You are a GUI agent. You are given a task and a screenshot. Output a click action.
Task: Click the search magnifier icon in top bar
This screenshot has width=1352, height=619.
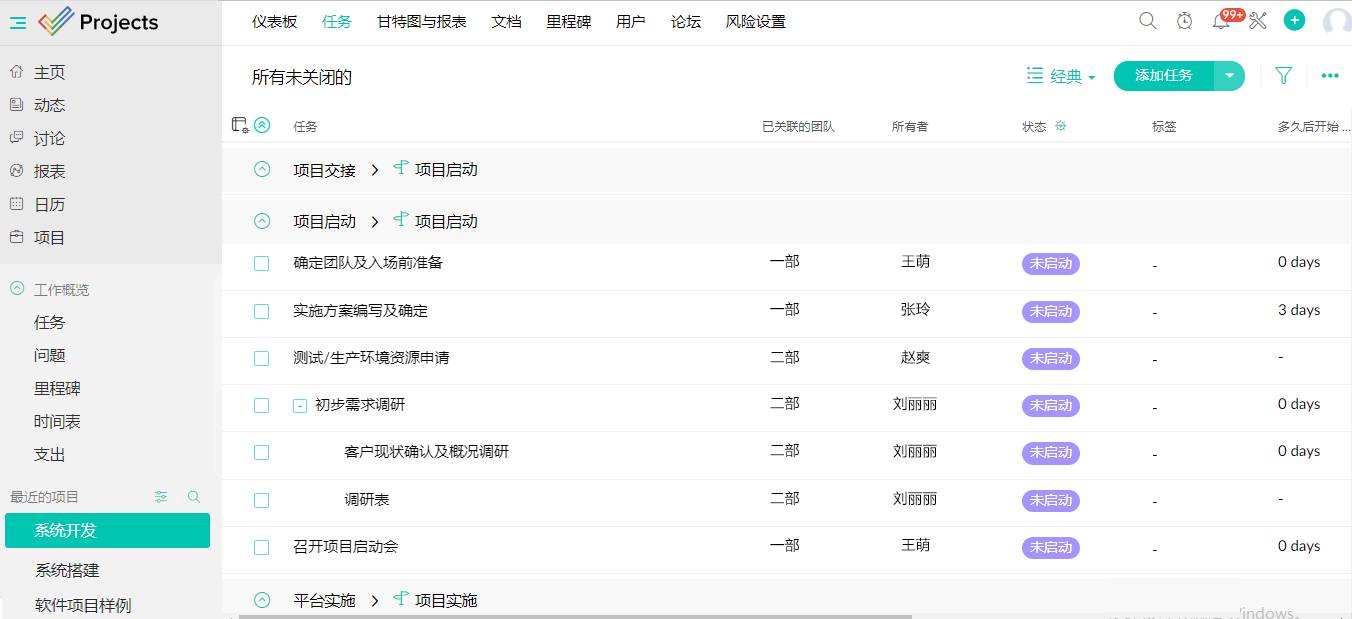[x=1148, y=21]
